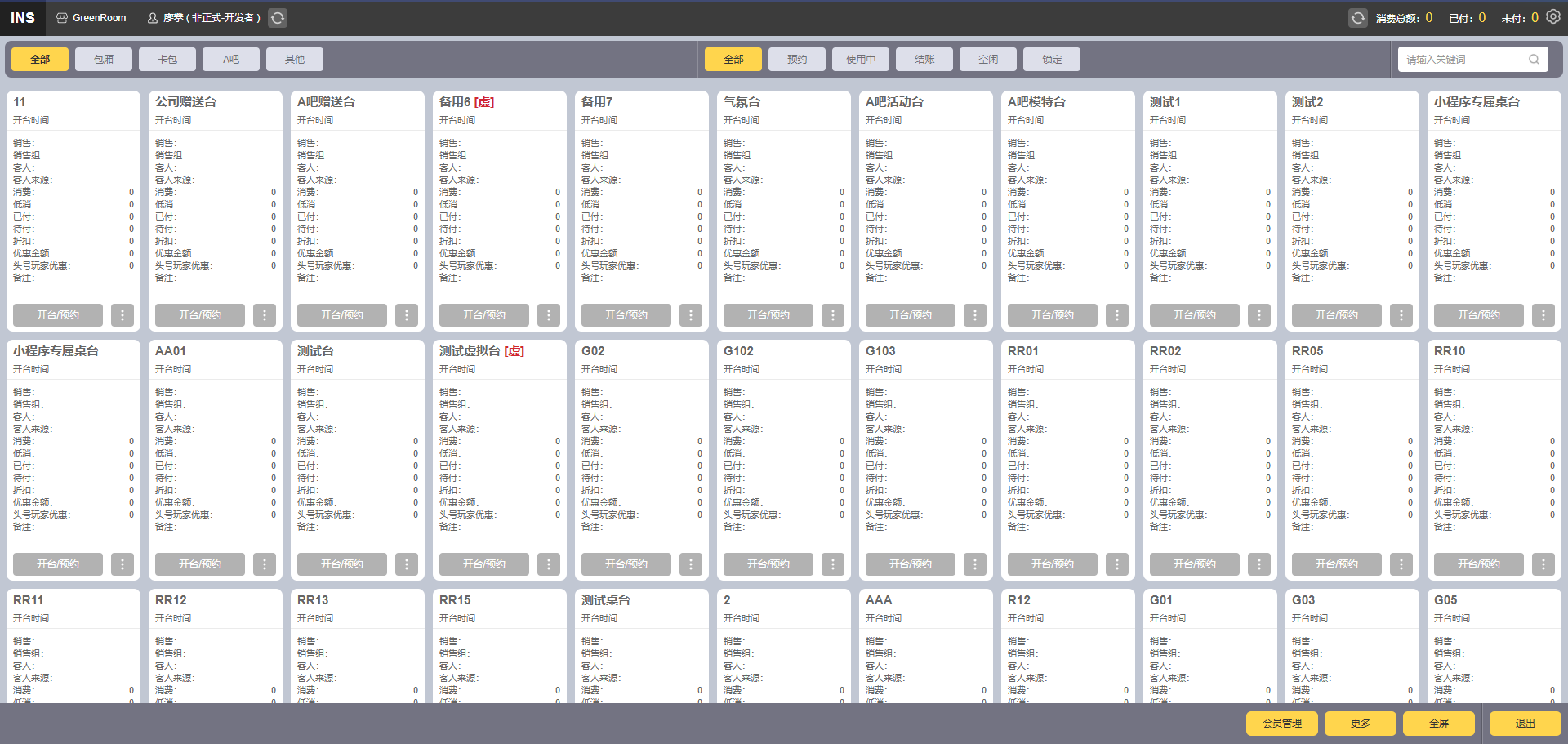The height and width of the screenshot is (744, 1568).
Task: Click the 已付 paid total
Action: click(1468, 18)
